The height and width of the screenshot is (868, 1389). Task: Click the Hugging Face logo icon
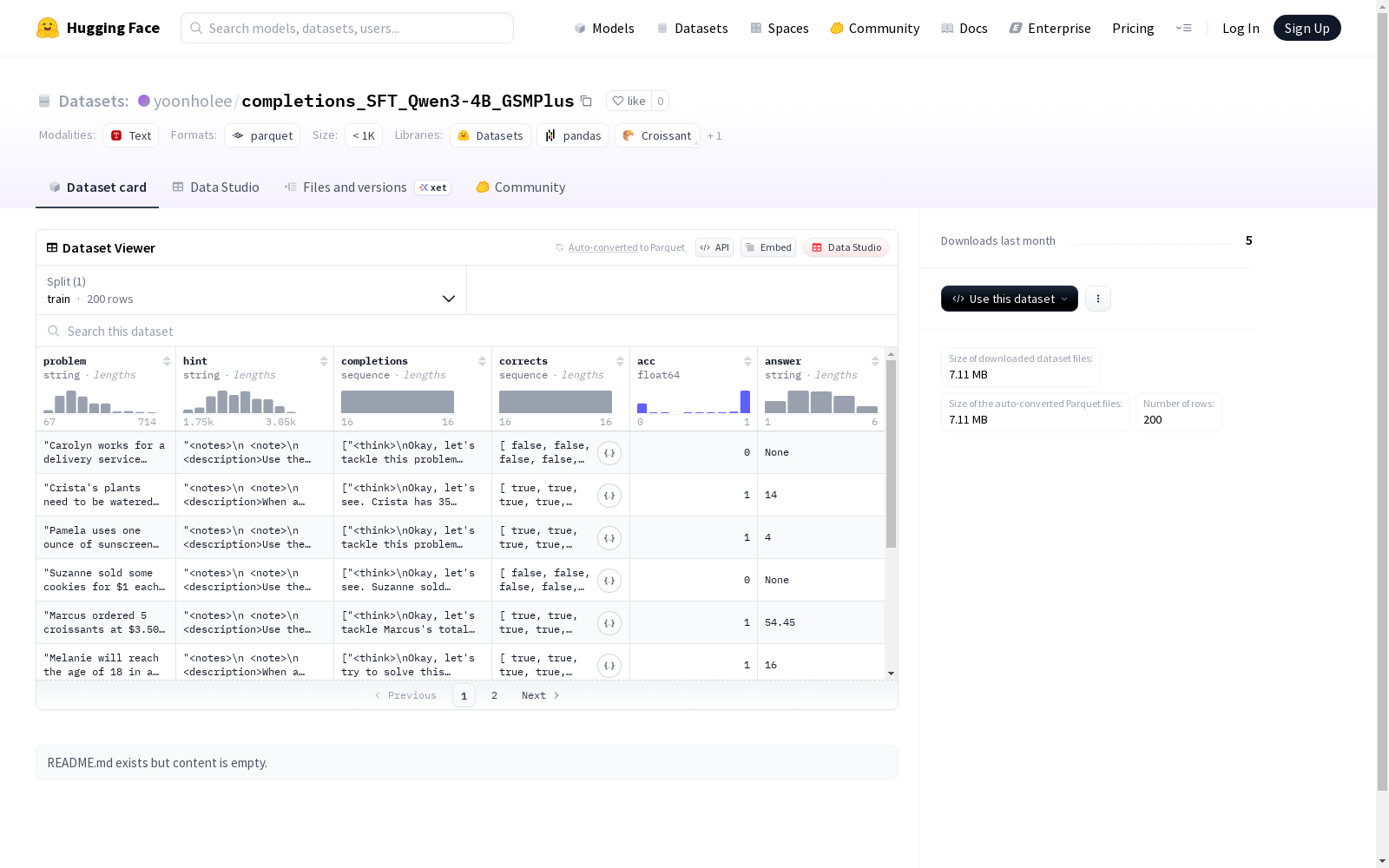[48, 28]
